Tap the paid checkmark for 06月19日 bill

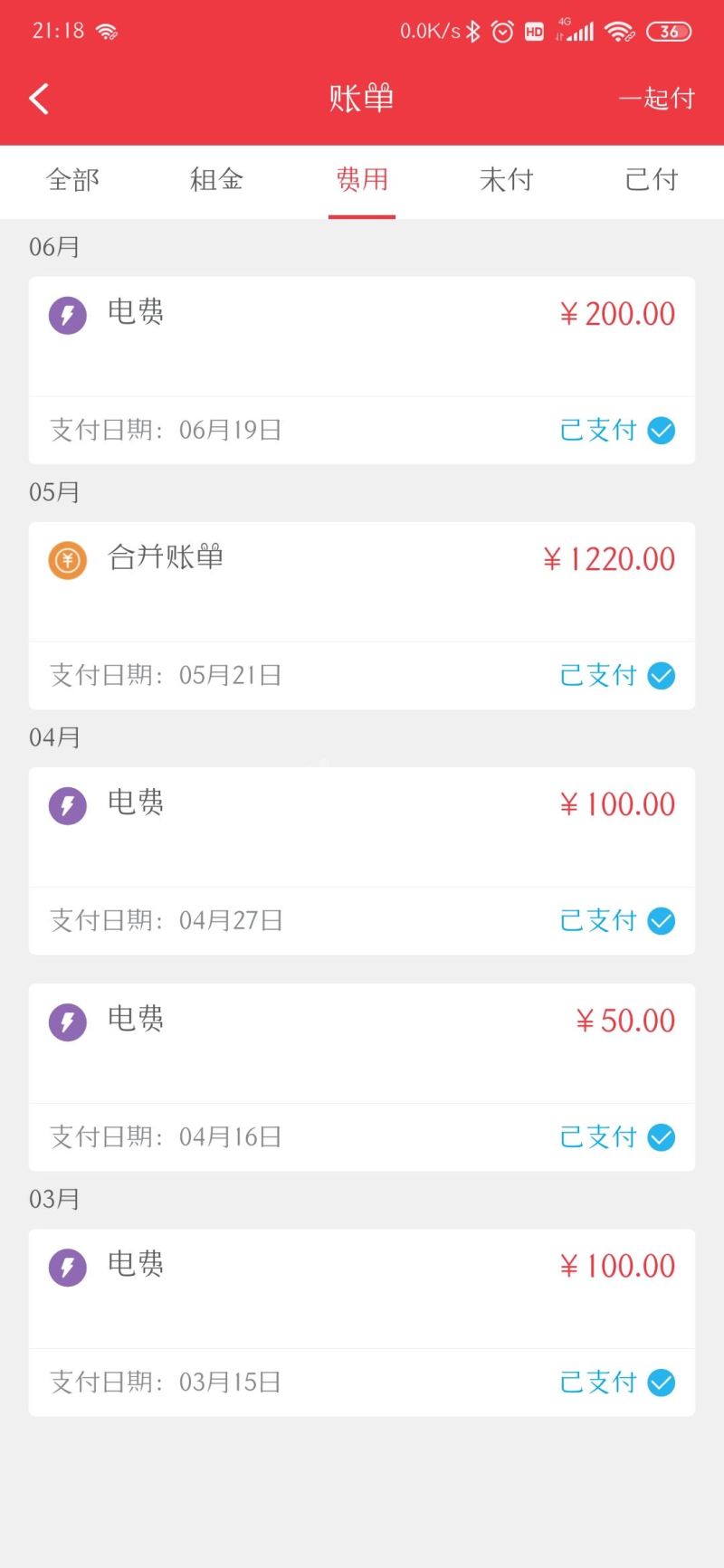coord(662,431)
